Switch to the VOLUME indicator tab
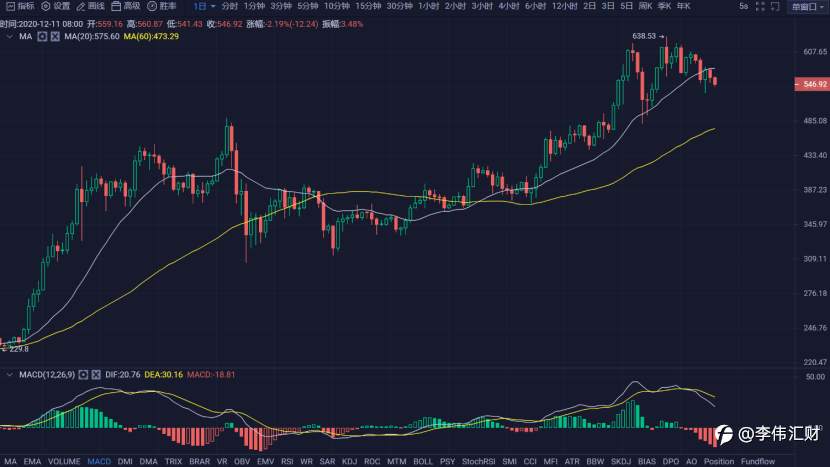The image size is (830, 467). coord(64,461)
